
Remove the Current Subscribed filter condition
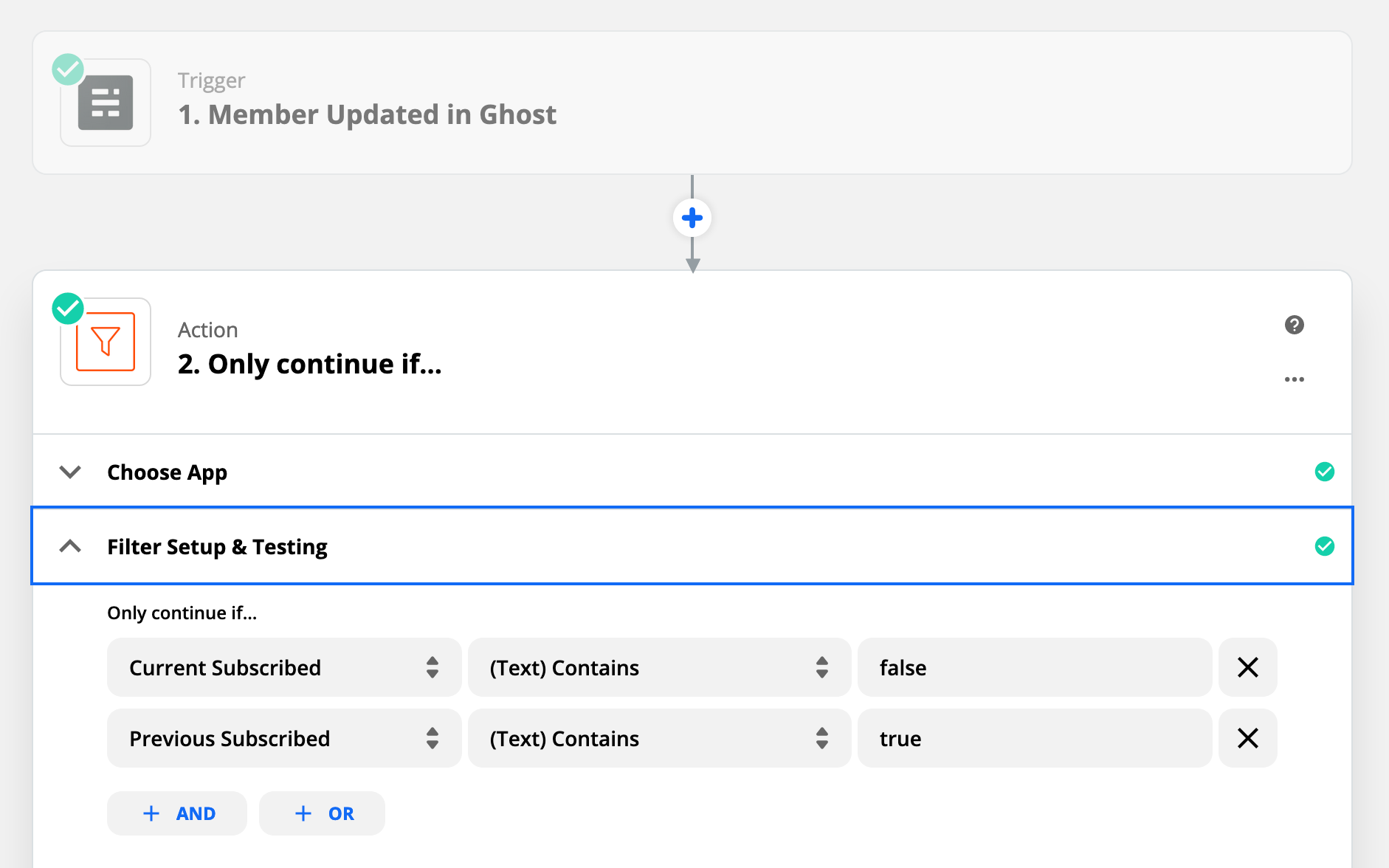click(x=1247, y=667)
